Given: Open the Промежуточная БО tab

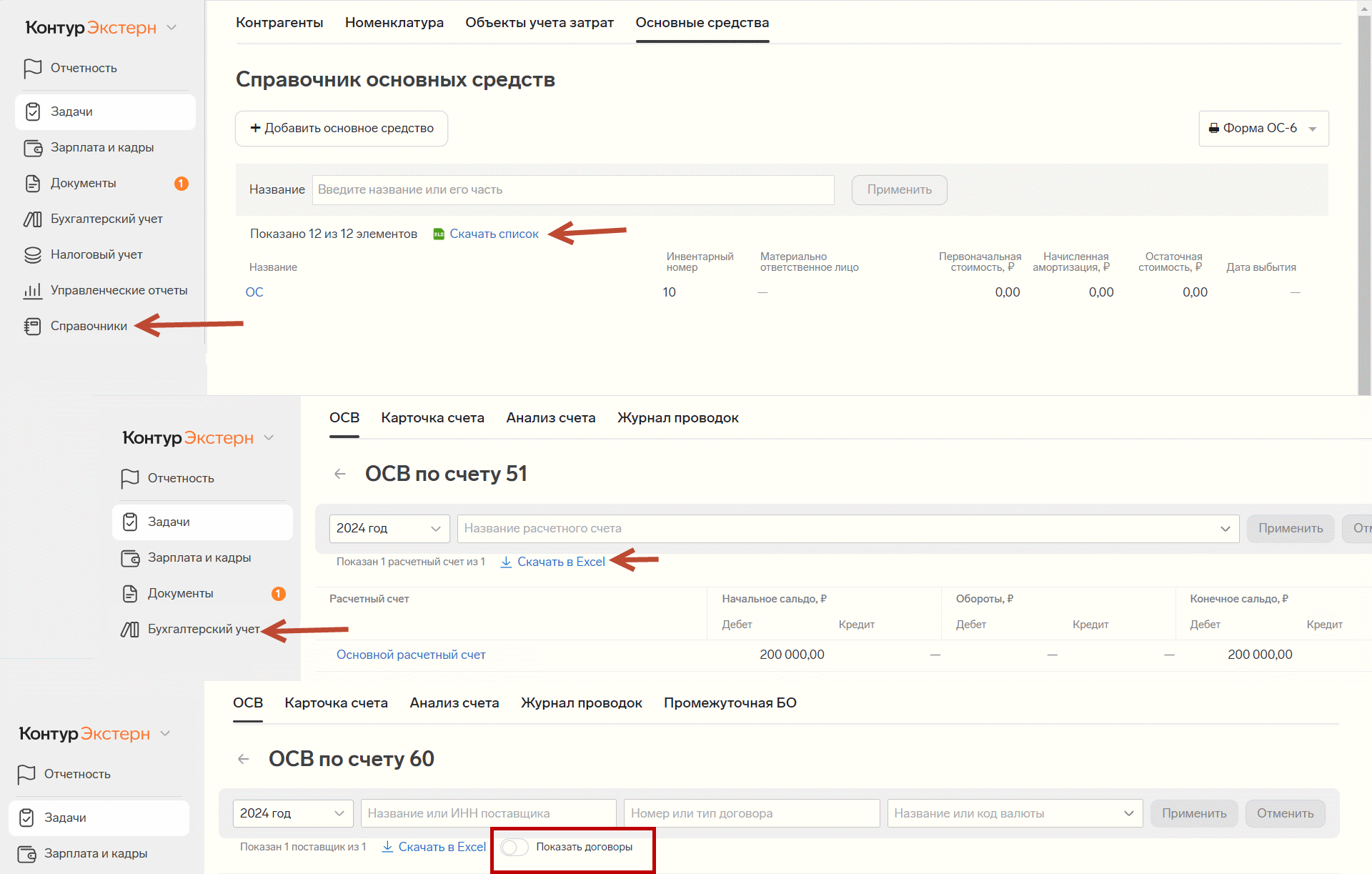Looking at the screenshot, I should (730, 703).
